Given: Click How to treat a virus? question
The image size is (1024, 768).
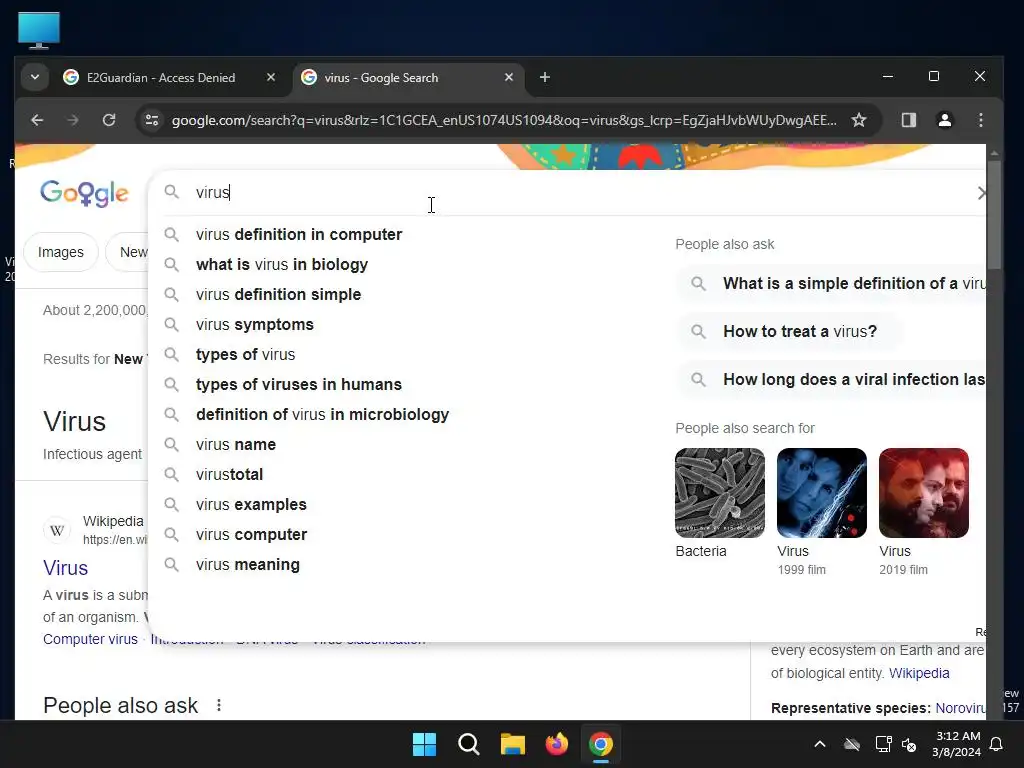Looking at the screenshot, I should coord(790,332).
